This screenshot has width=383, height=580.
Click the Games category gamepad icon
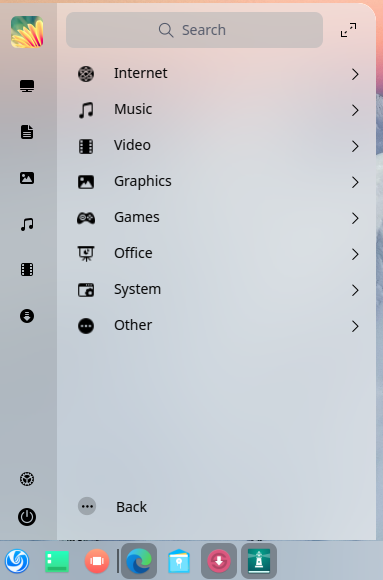coord(86,218)
